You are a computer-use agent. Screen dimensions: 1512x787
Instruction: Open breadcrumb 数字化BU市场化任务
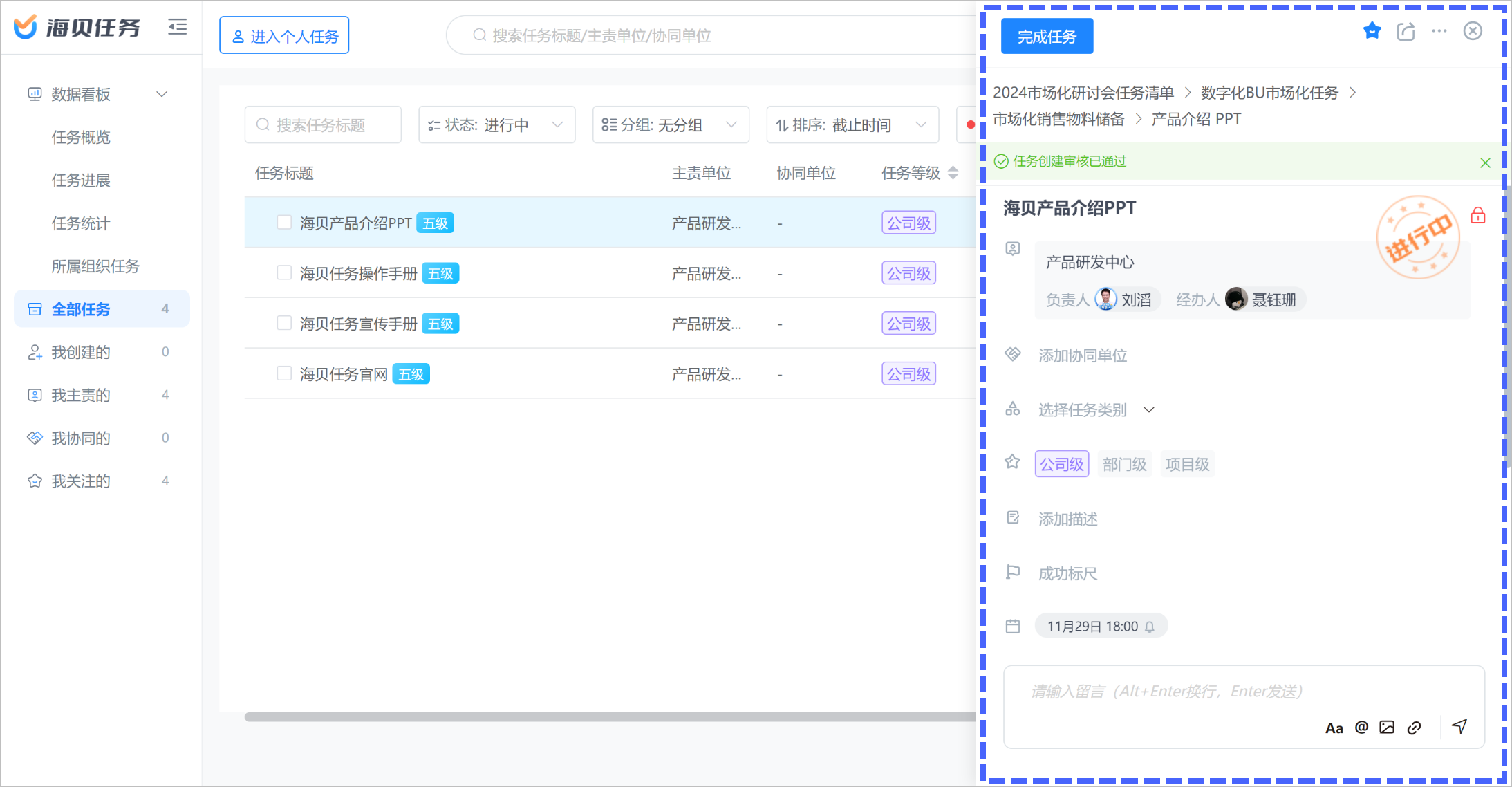coord(1269,93)
